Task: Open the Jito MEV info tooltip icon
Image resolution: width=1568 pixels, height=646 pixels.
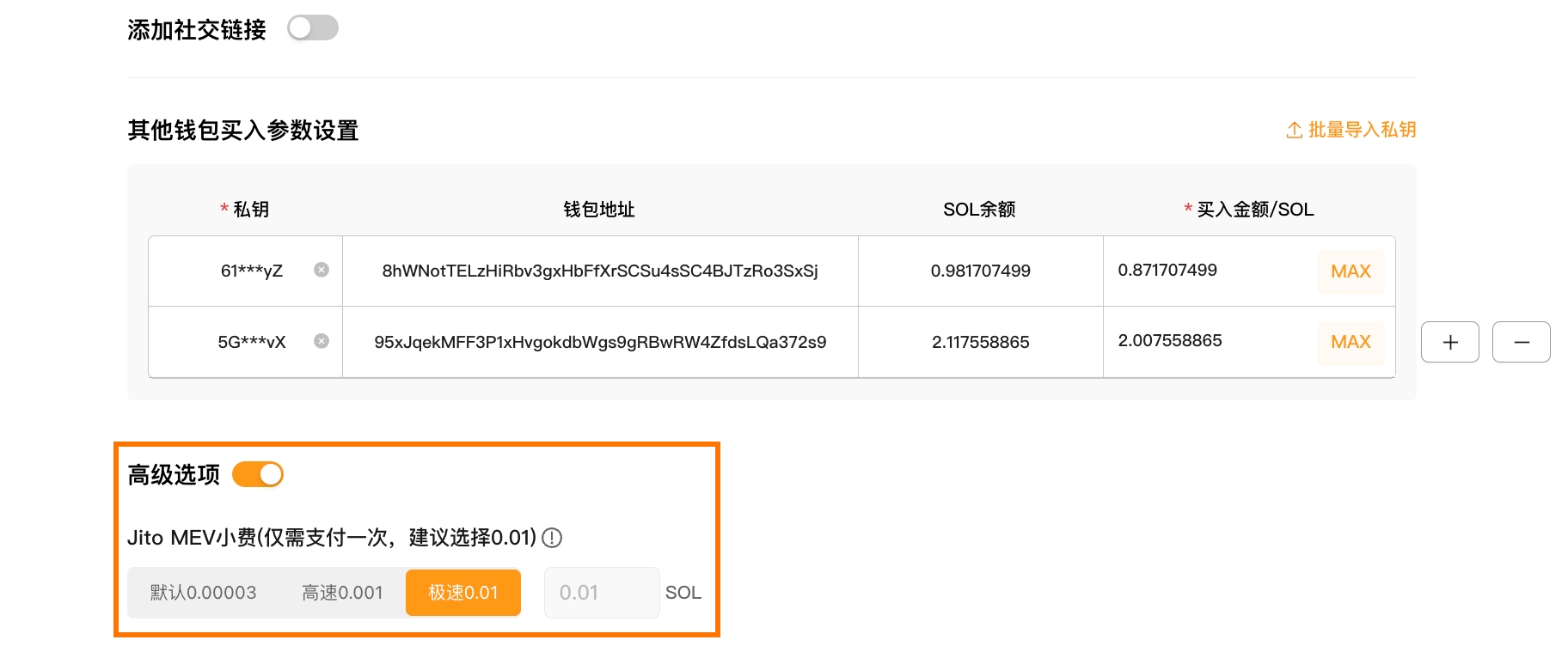Action: click(x=552, y=538)
